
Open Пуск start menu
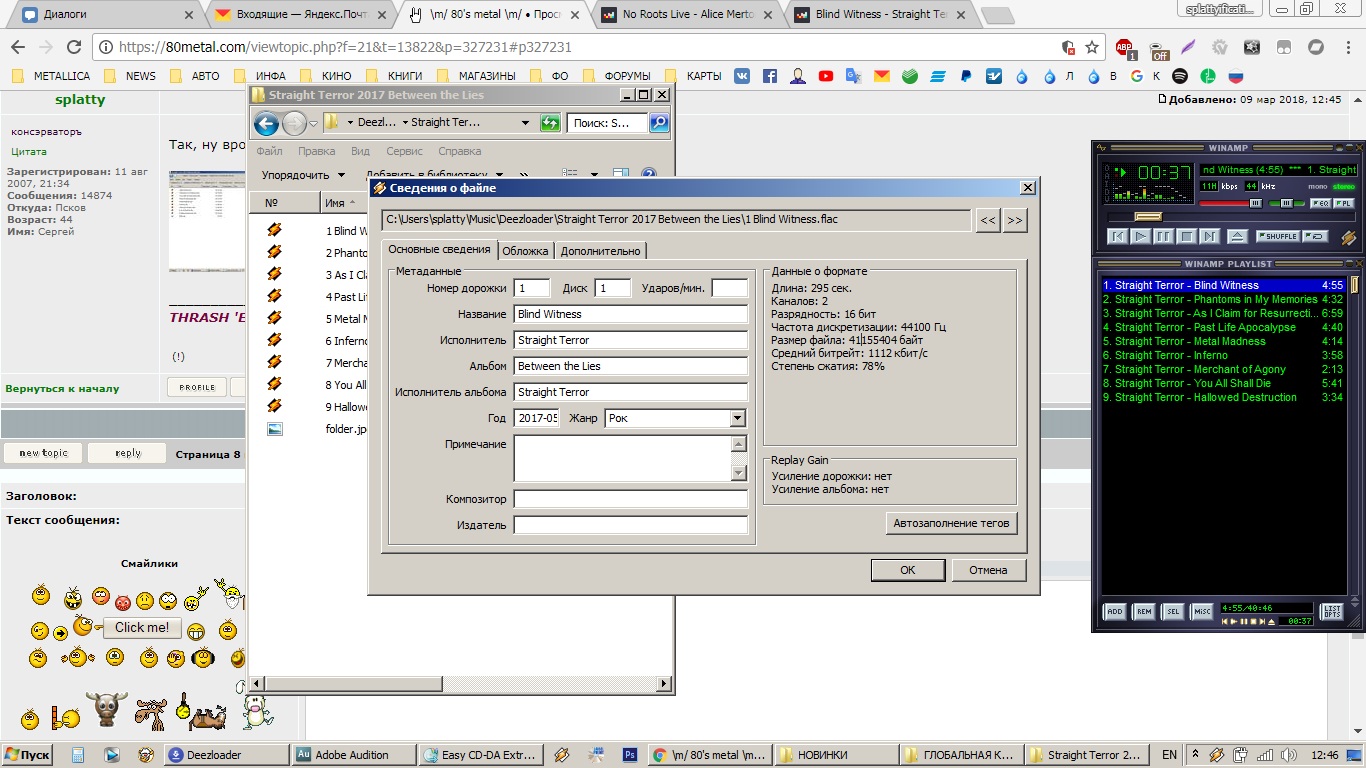pos(27,755)
